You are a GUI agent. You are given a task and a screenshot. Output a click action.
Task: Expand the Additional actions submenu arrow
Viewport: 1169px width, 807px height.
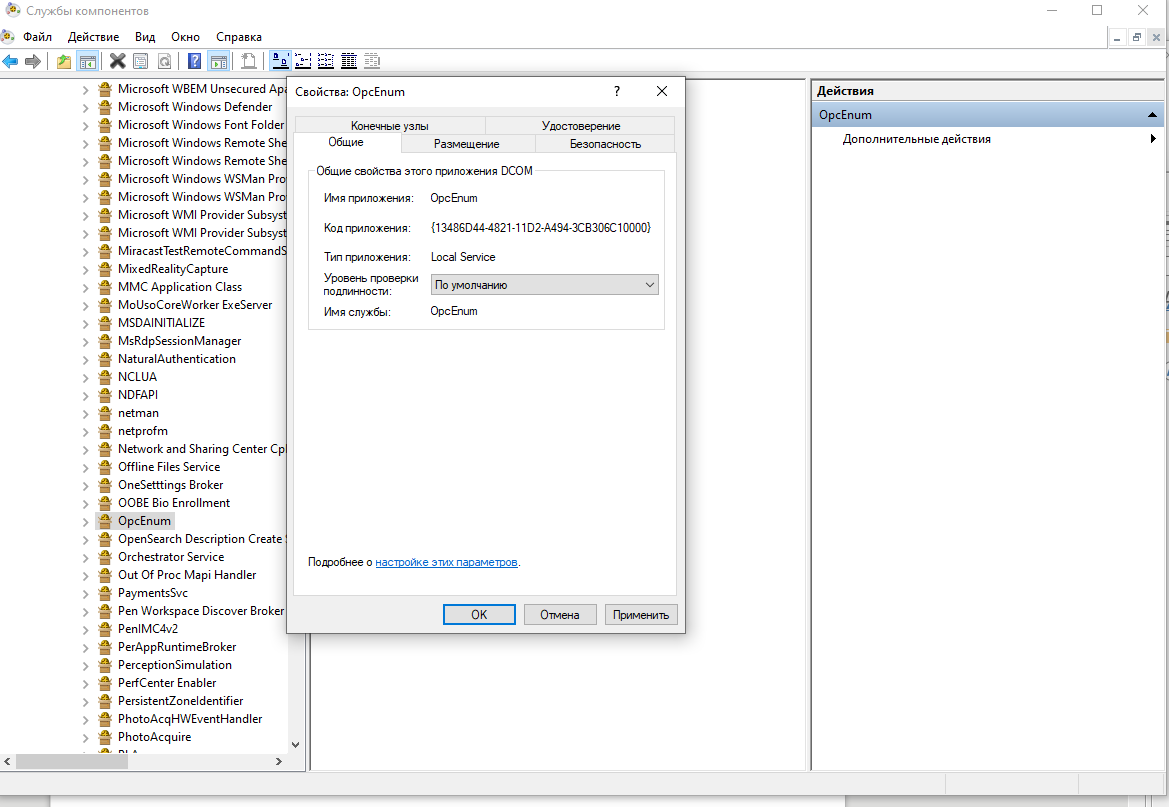1153,139
